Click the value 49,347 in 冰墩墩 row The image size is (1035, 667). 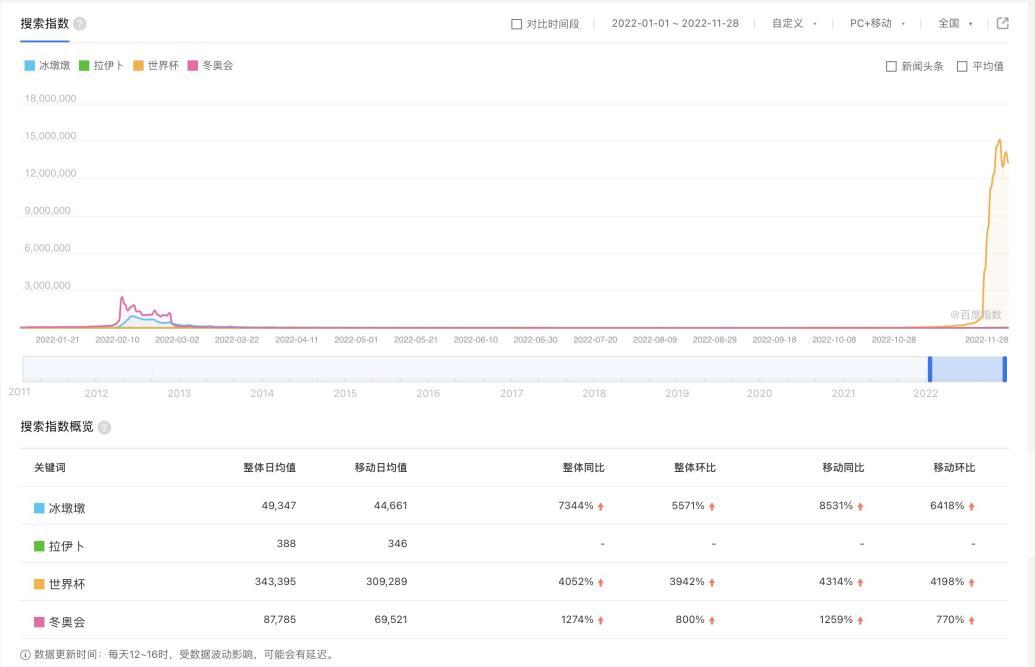coord(279,506)
